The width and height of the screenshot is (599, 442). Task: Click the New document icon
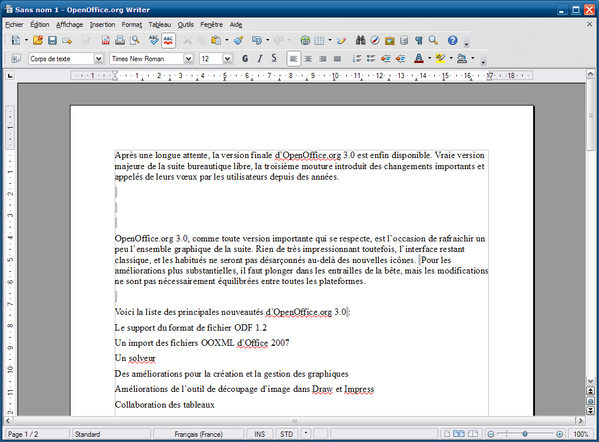(x=16, y=40)
